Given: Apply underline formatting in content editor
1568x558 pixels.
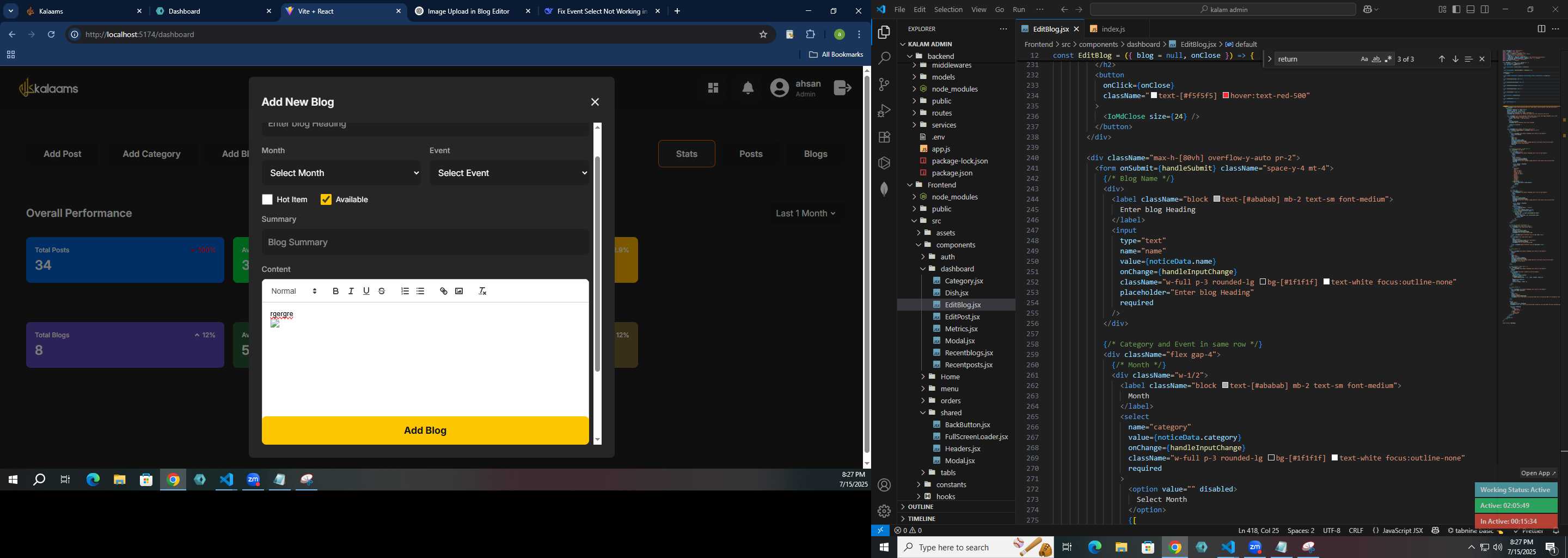Looking at the screenshot, I should pyautogui.click(x=366, y=291).
